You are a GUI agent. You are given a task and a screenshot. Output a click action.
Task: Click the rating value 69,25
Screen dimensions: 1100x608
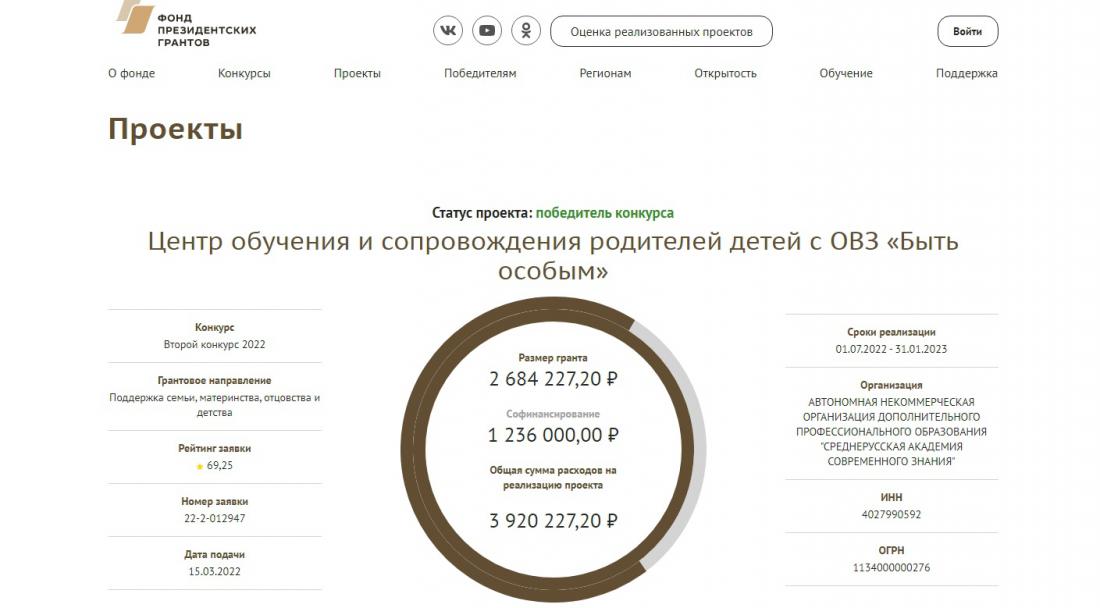point(220,465)
